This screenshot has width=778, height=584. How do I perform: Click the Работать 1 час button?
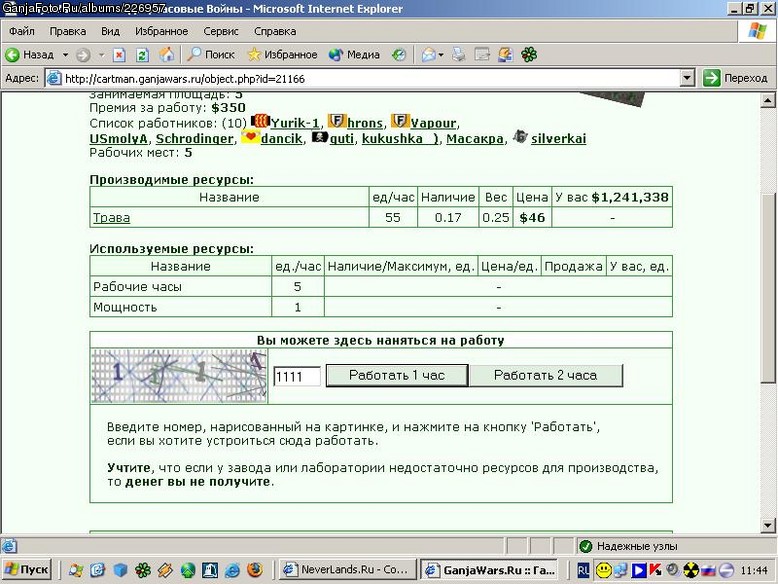397,376
